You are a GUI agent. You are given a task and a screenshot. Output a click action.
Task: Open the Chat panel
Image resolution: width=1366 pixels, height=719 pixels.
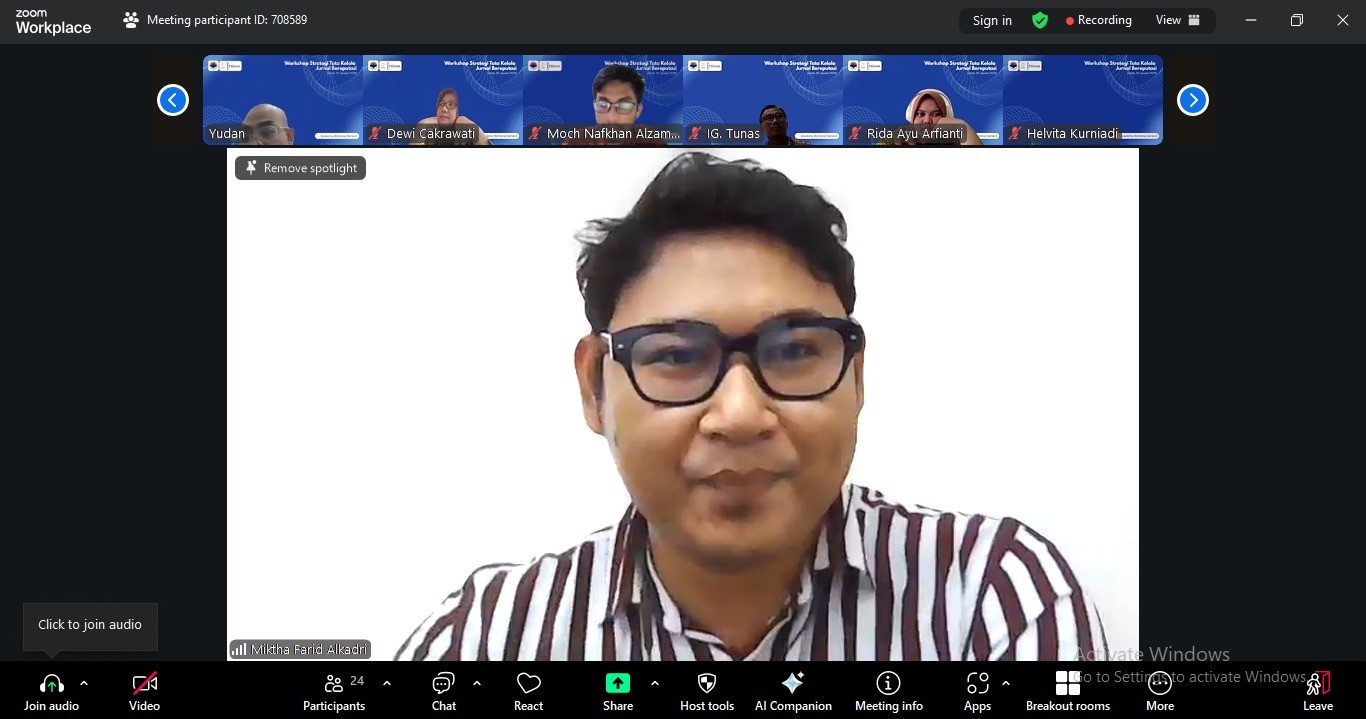(x=443, y=691)
